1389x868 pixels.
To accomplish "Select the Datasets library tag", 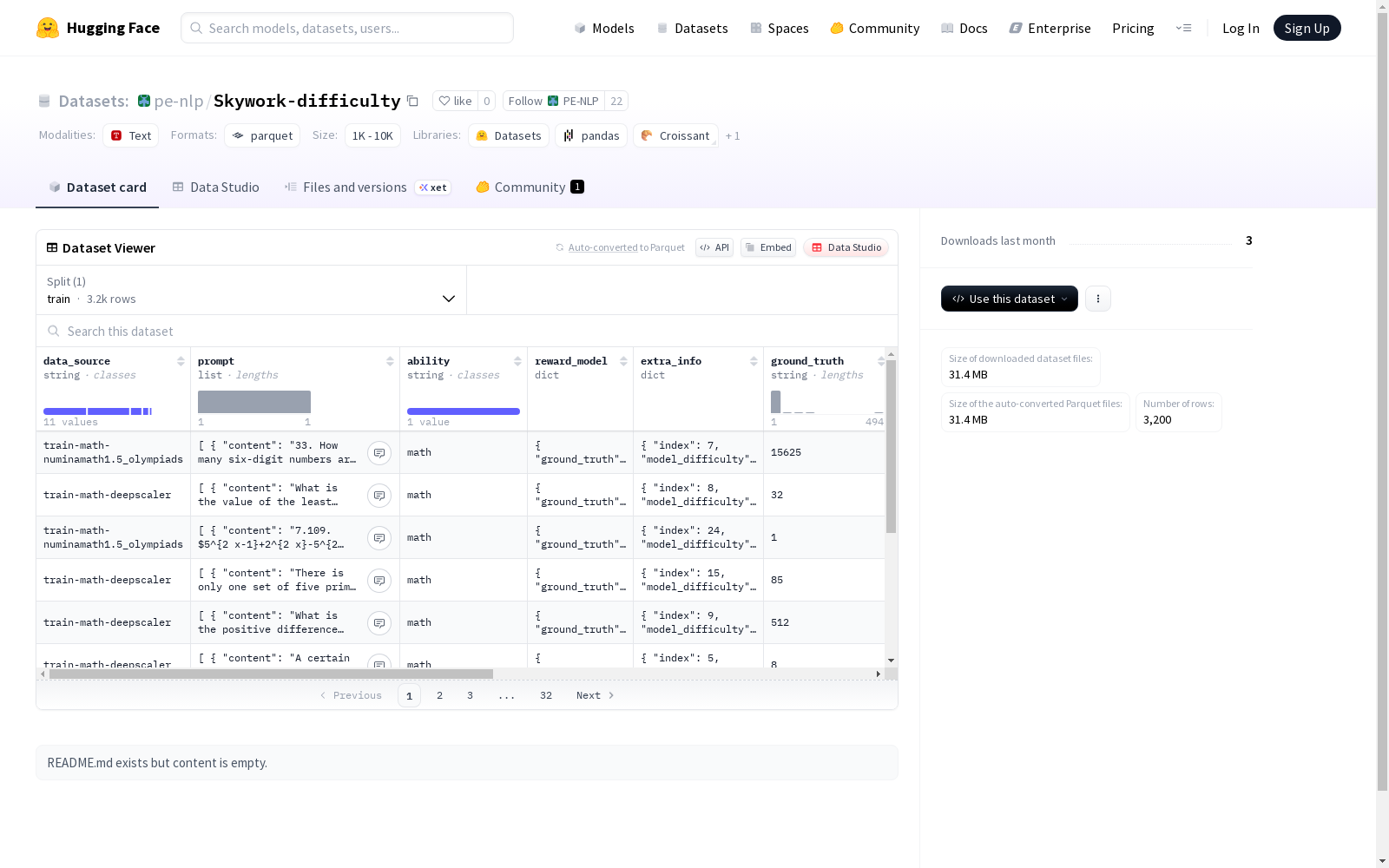I will coord(509,135).
